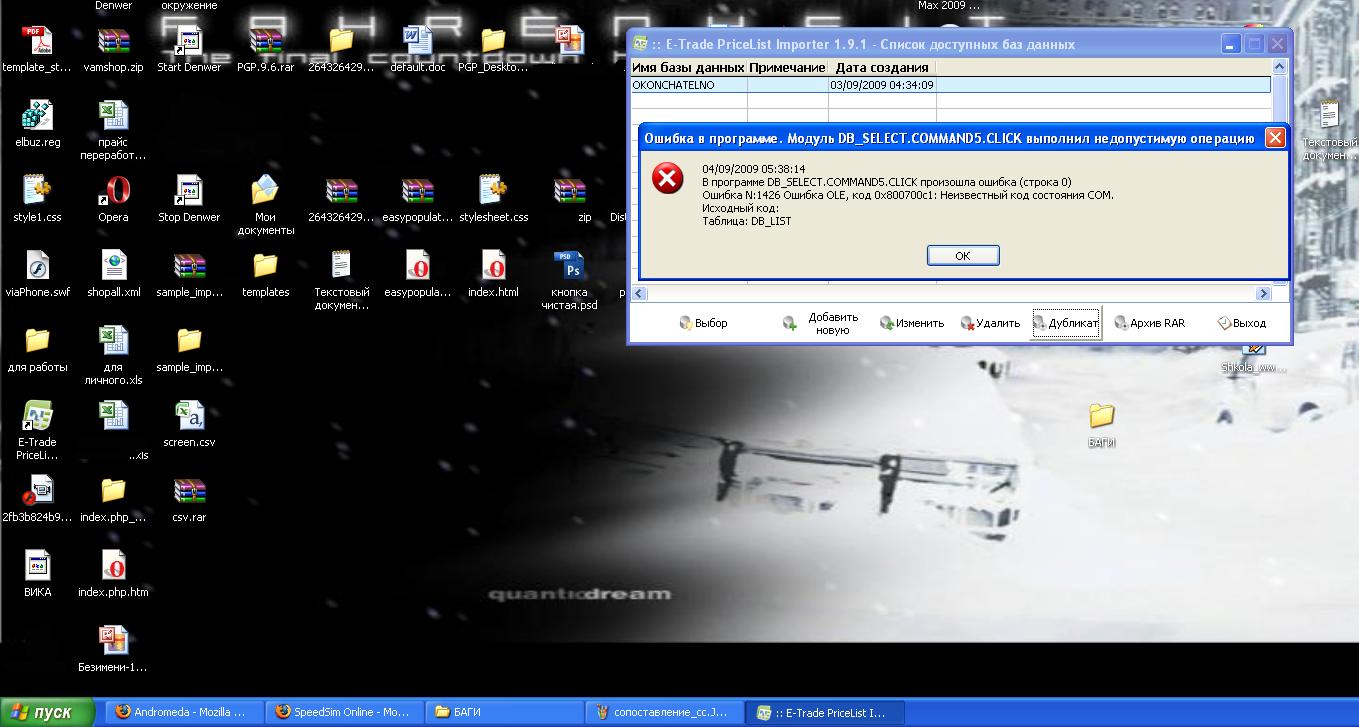
Task: Select style1.css file icon
Action: coord(37,200)
